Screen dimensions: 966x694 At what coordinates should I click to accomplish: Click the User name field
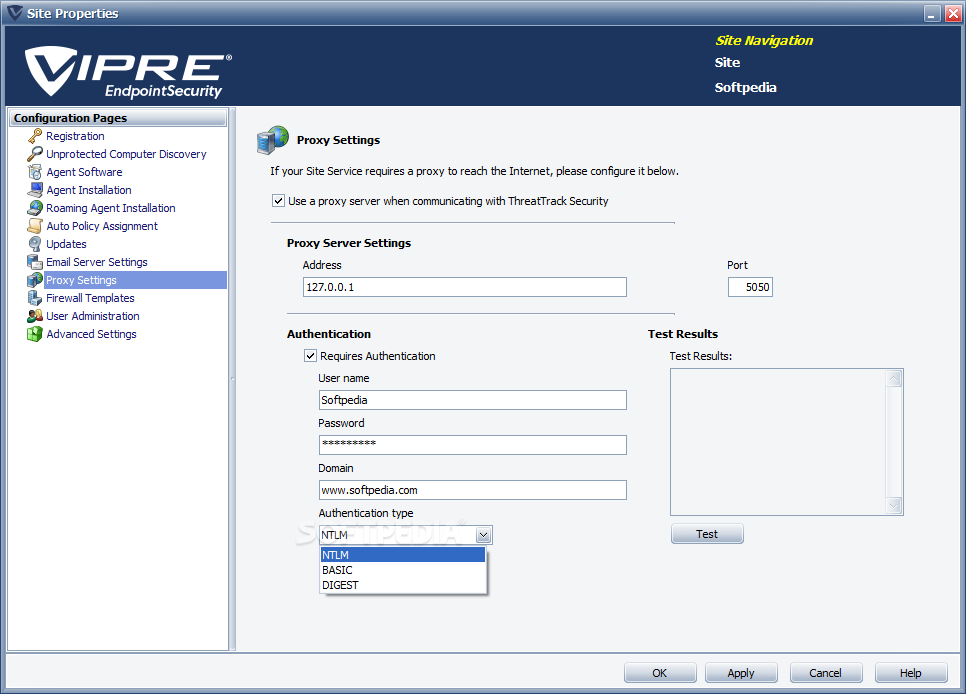pyautogui.click(x=473, y=400)
